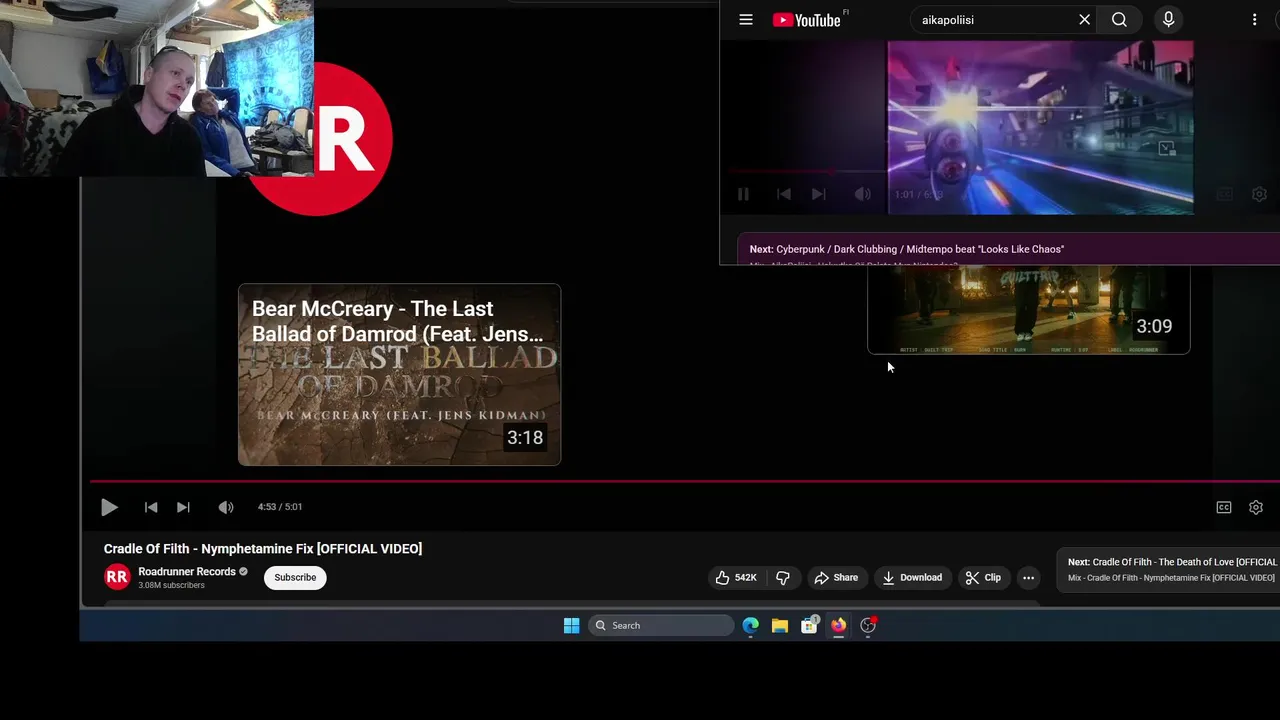Like the video with 542K likes

(736, 577)
